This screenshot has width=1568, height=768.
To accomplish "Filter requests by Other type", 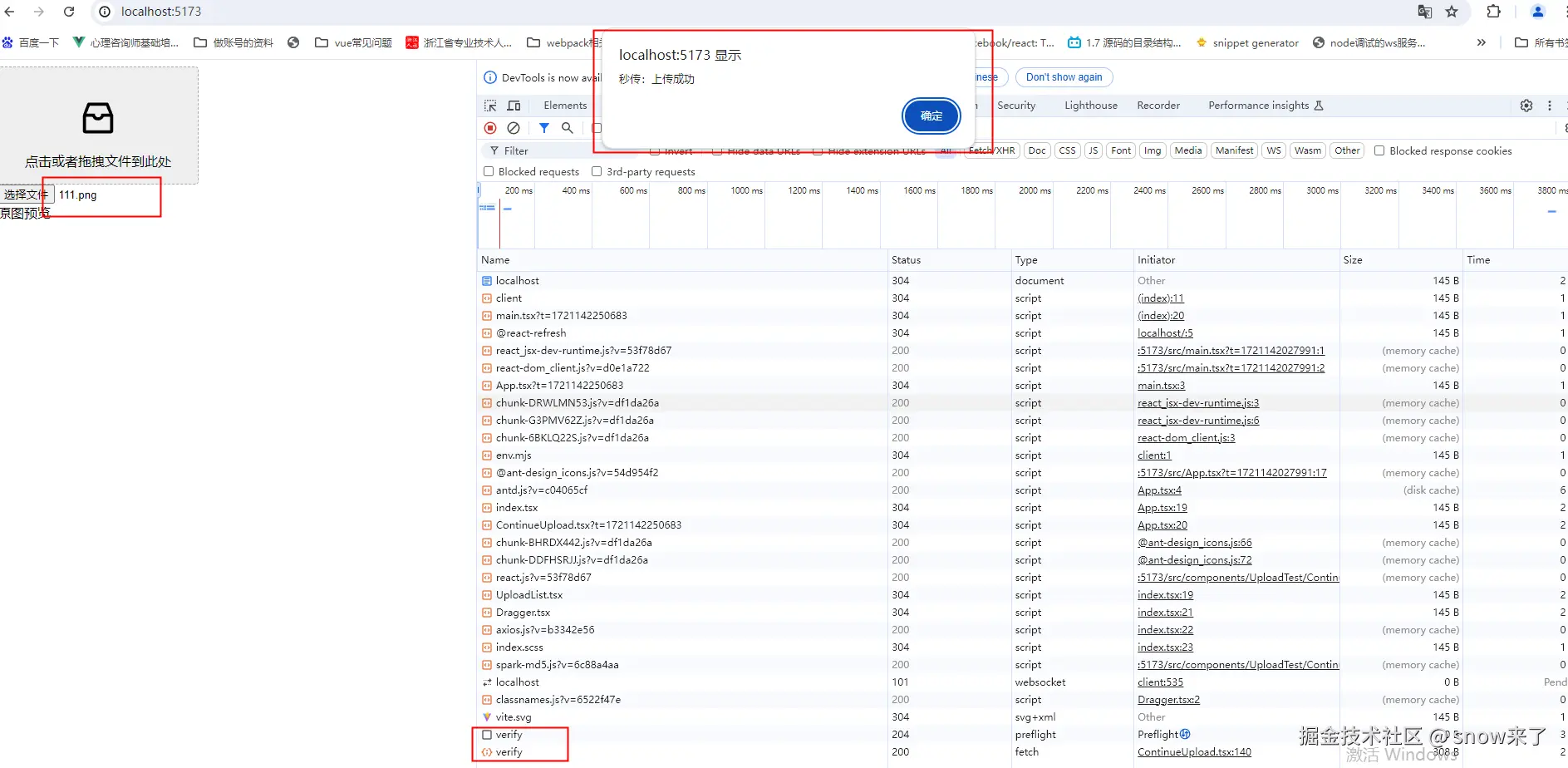I will tap(1347, 150).
